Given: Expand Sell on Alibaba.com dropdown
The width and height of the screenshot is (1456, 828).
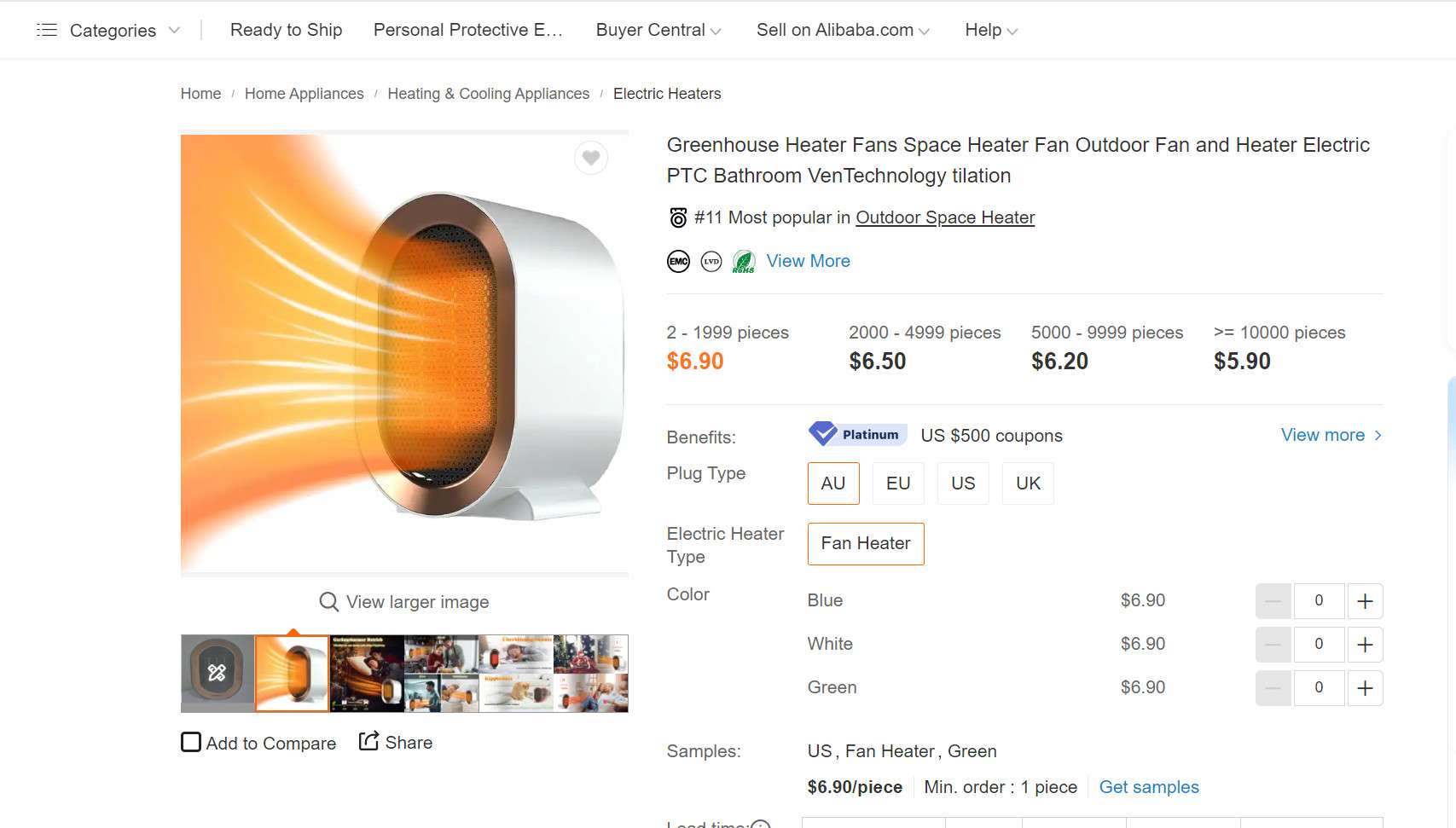Looking at the screenshot, I should [843, 30].
